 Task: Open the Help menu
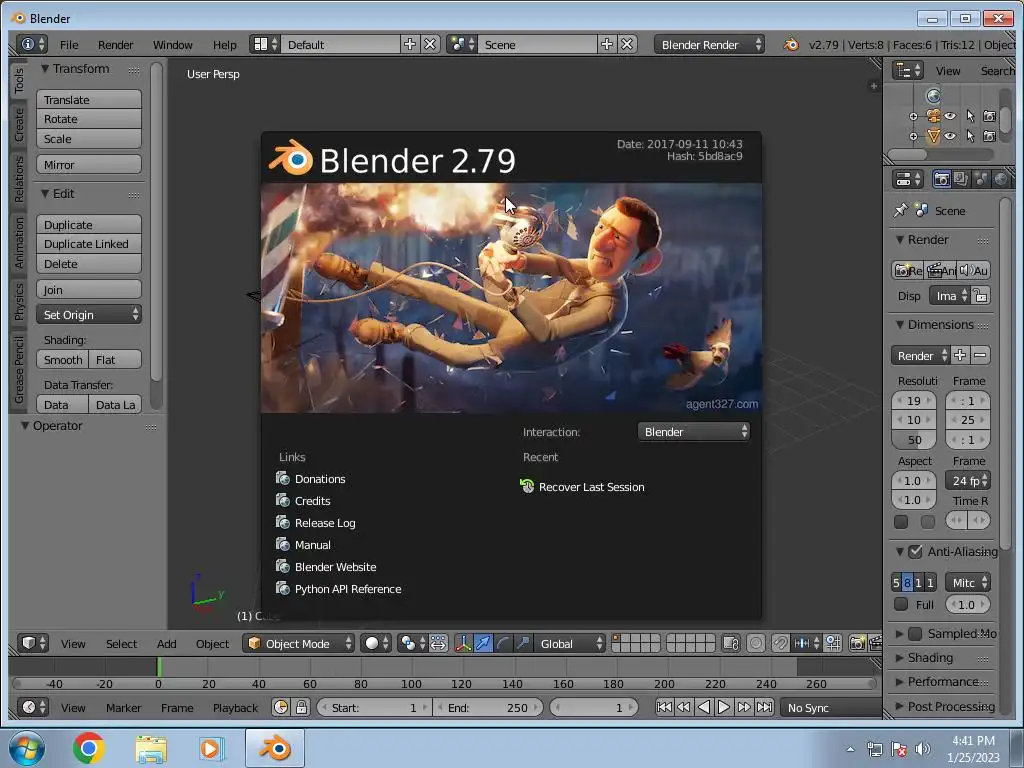tap(225, 44)
